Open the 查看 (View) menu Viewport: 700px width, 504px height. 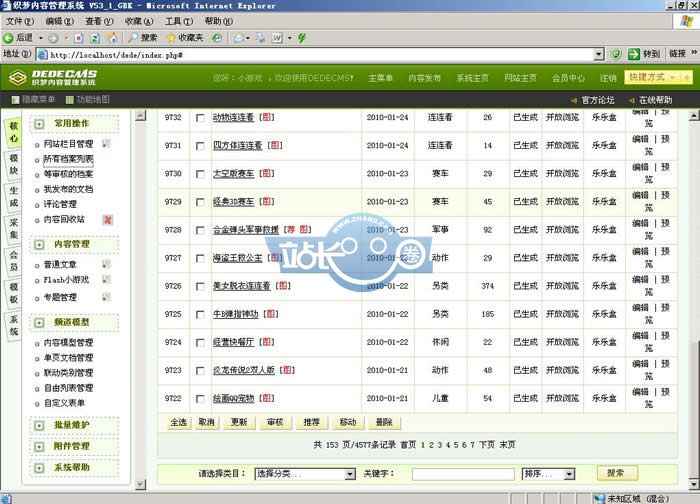[x=99, y=21]
